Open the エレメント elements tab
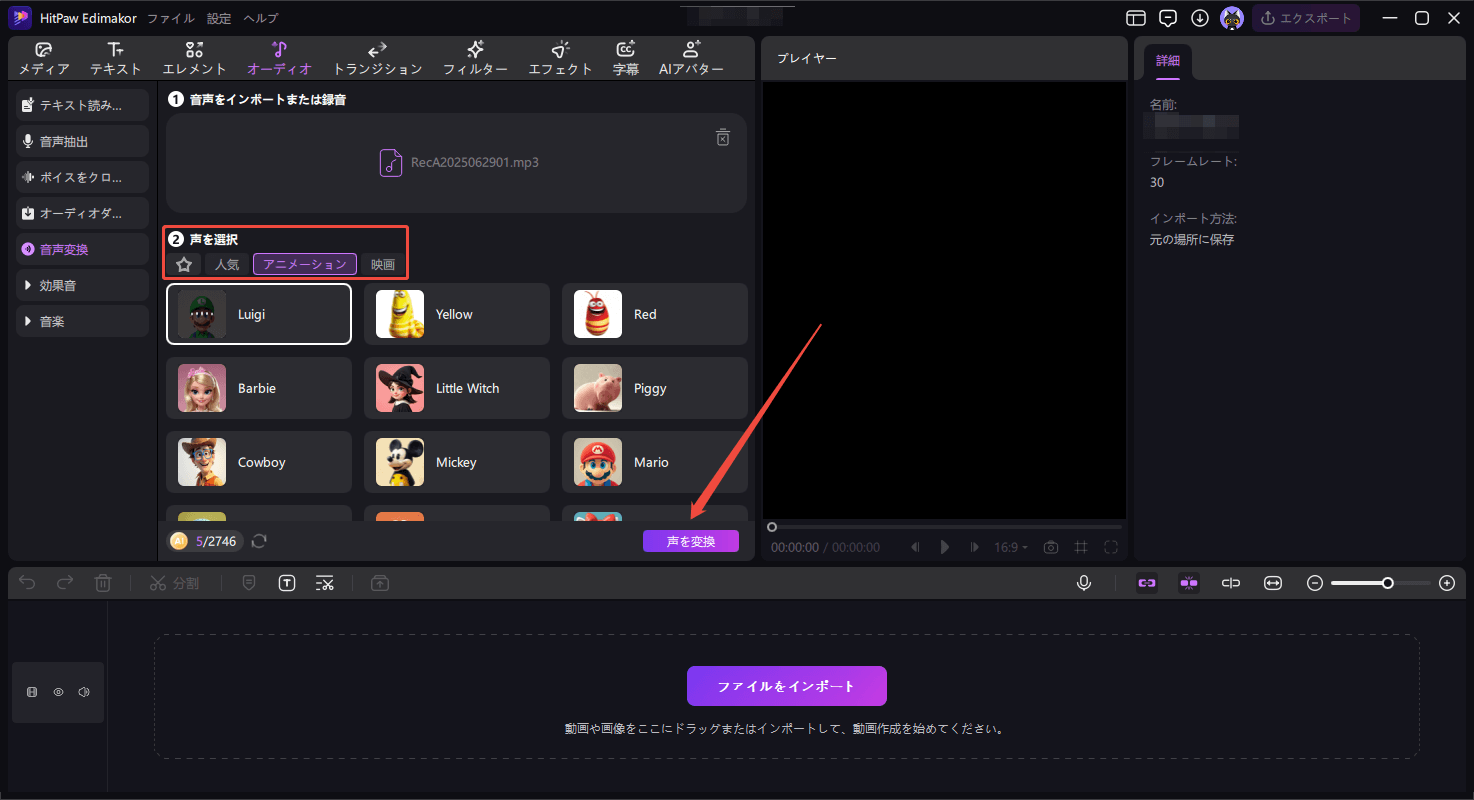 (195, 59)
